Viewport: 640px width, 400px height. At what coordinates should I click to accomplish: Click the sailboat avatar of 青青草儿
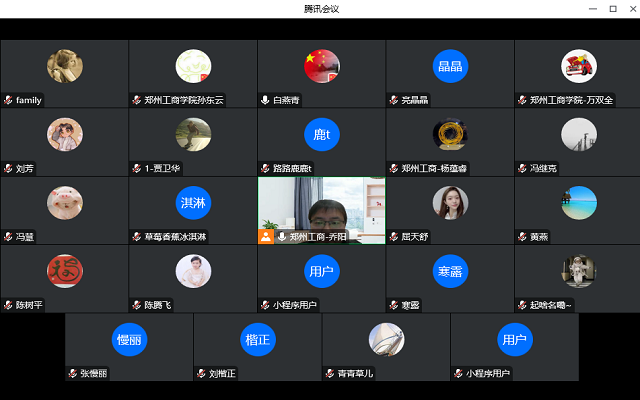[x=386, y=339]
